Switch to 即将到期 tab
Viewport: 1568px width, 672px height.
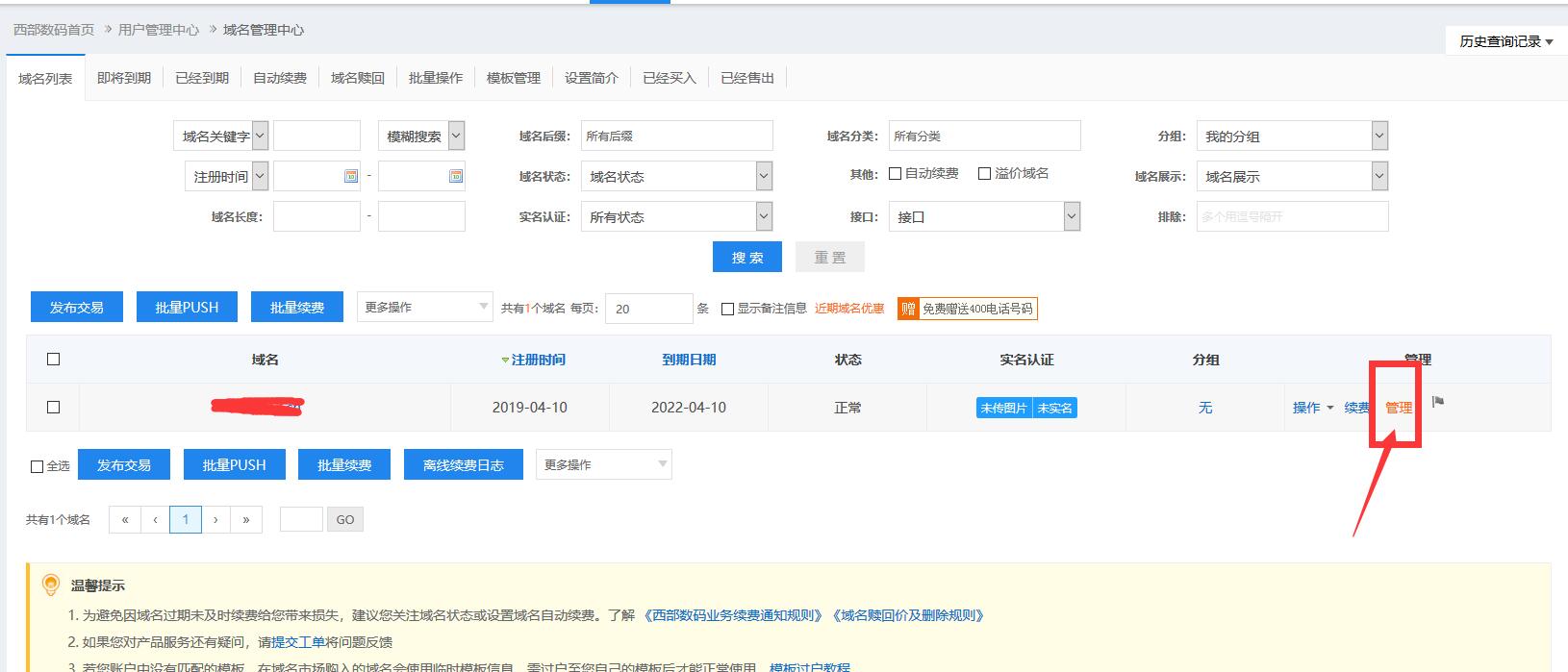(x=124, y=77)
